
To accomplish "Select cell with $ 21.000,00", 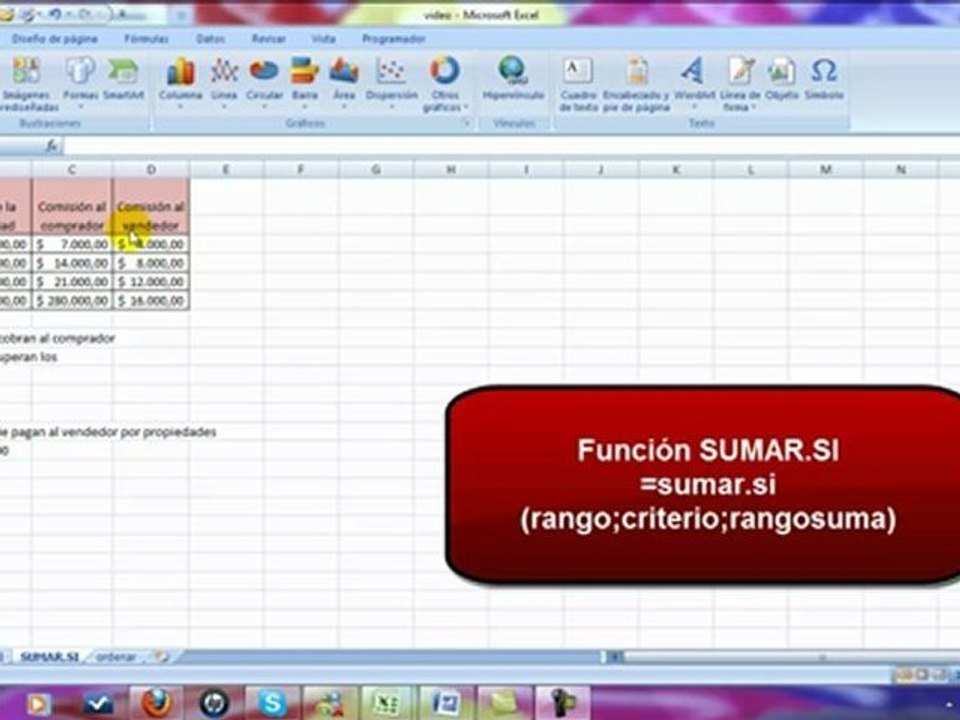I will 72,282.
